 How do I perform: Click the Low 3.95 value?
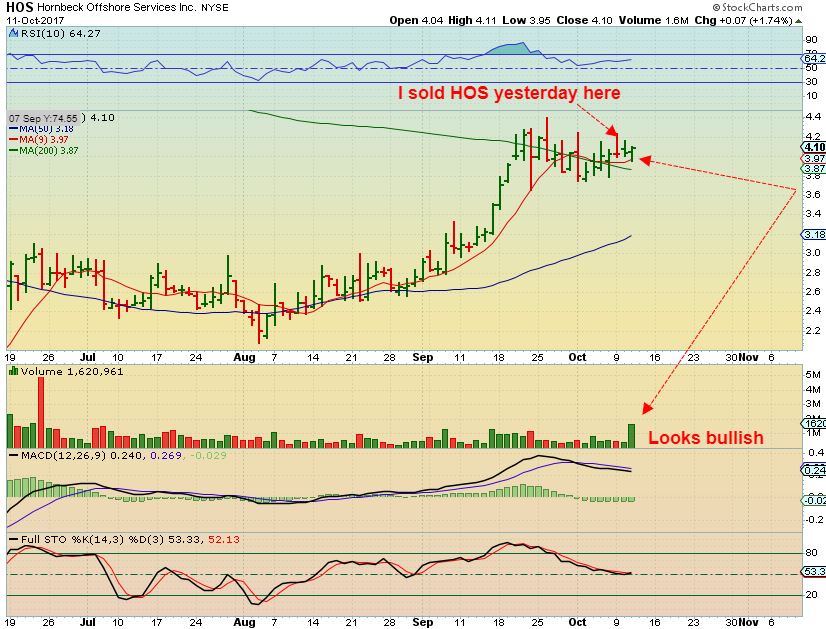click(526, 21)
